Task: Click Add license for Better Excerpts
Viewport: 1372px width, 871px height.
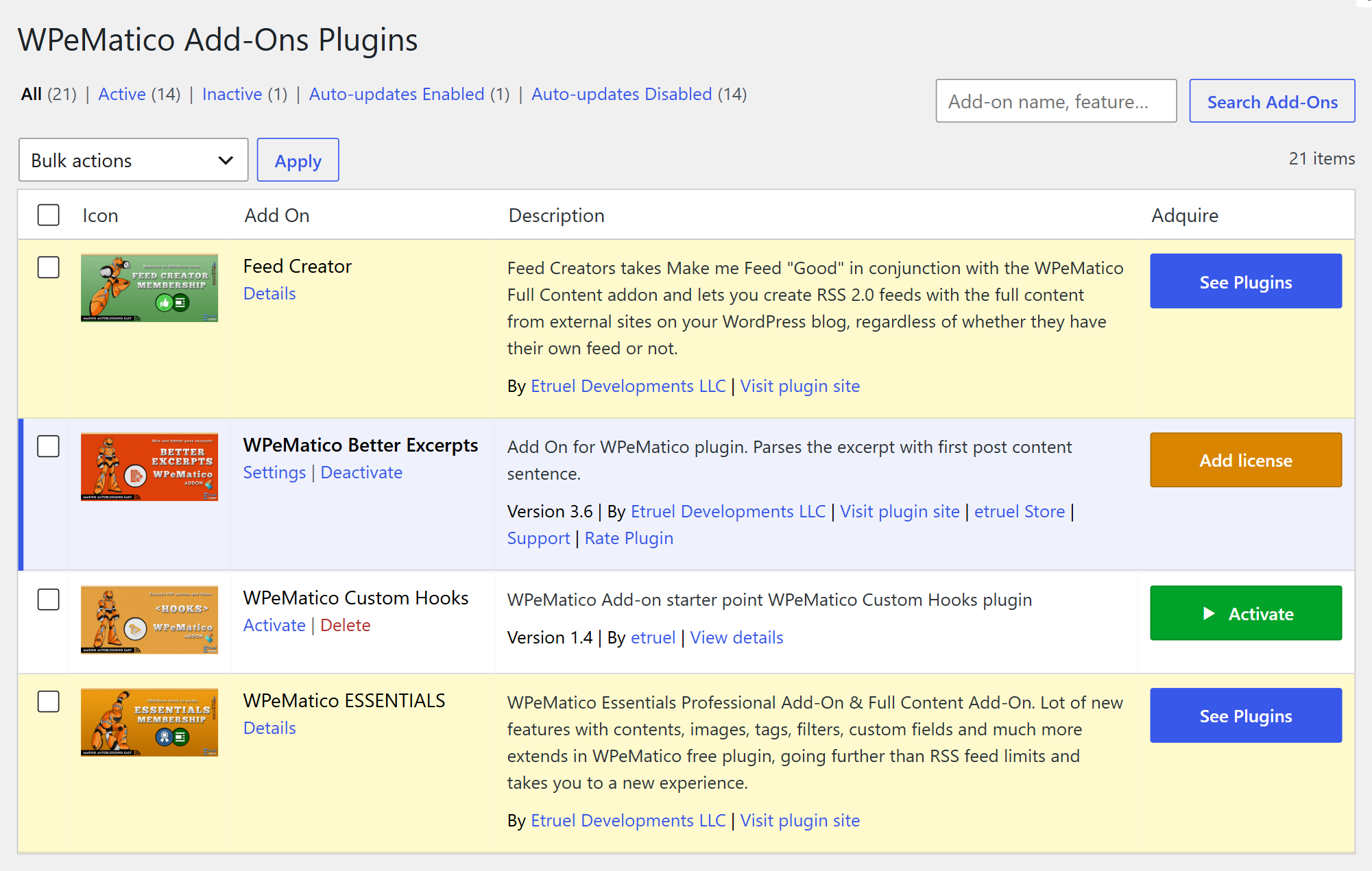Action: pos(1246,461)
